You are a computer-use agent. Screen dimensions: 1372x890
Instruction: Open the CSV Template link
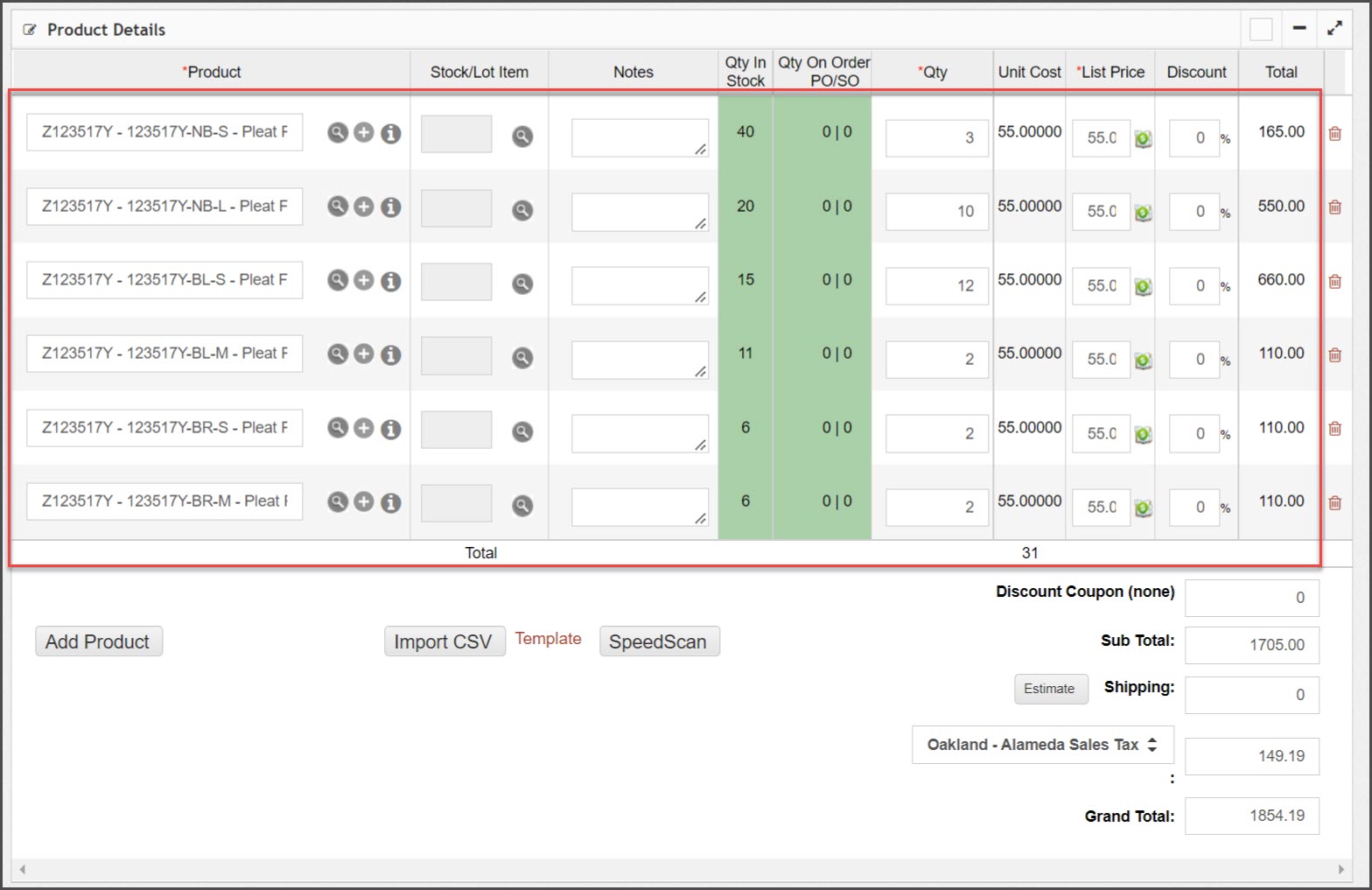click(548, 639)
